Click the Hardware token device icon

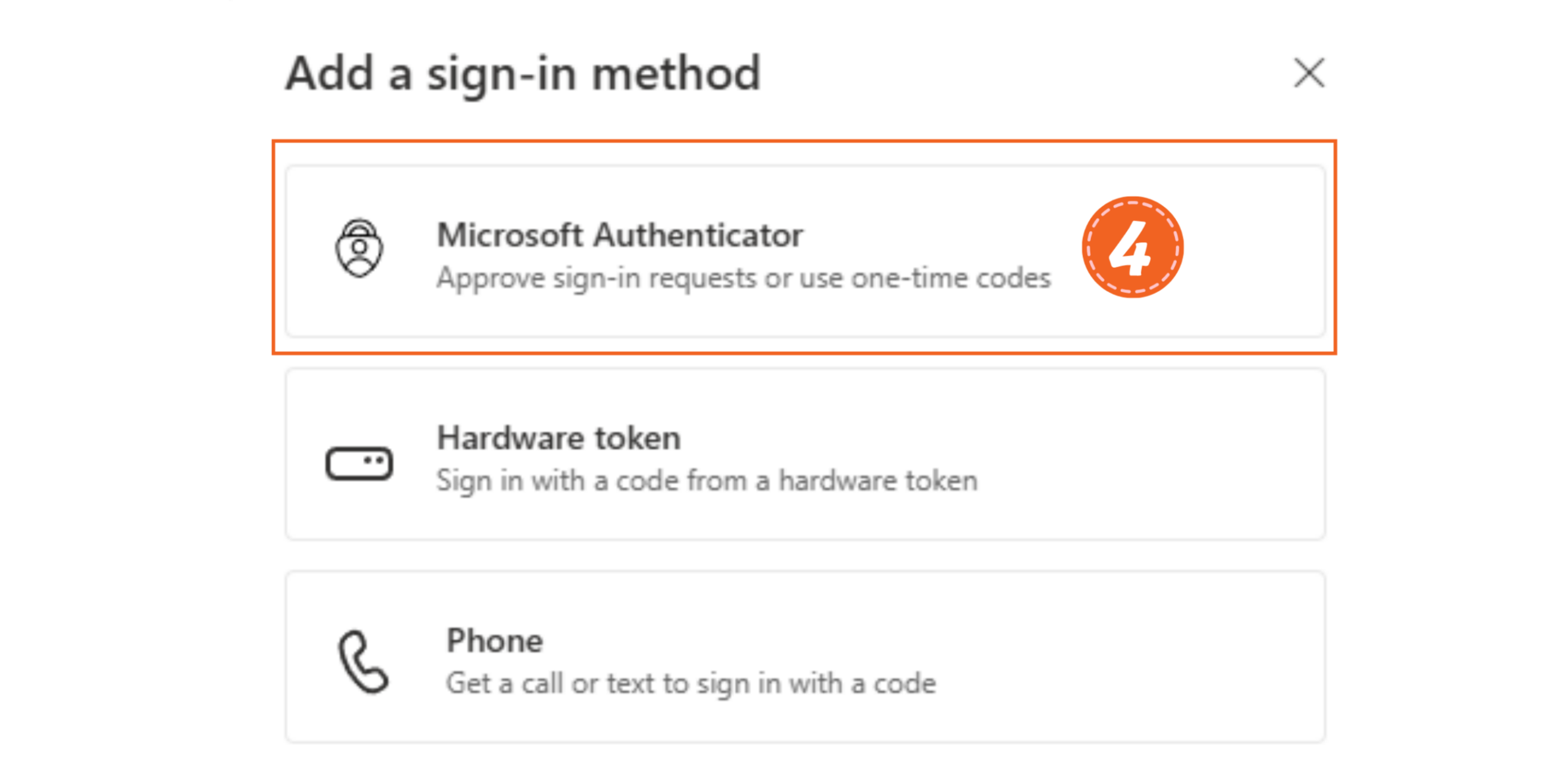(x=358, y=463)
